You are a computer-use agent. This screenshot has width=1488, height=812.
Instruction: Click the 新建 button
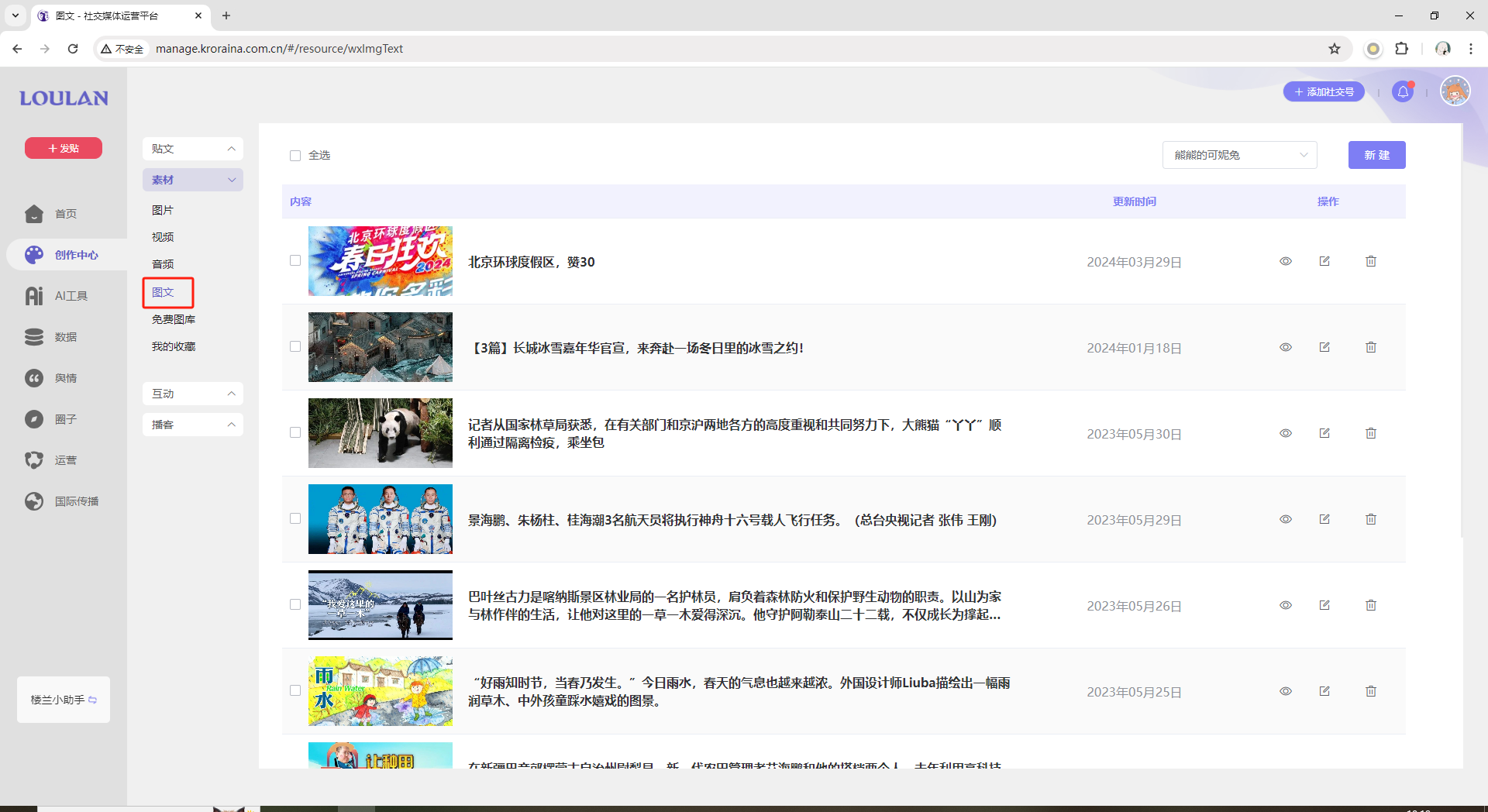tap(1376, 155)
